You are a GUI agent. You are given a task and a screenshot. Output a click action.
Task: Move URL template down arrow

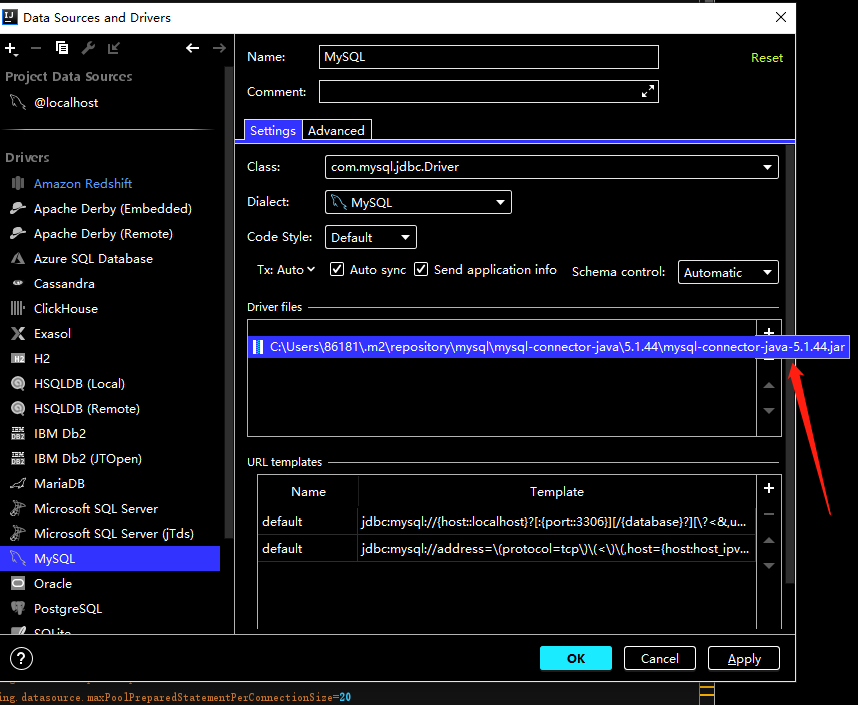click(769, 566)
